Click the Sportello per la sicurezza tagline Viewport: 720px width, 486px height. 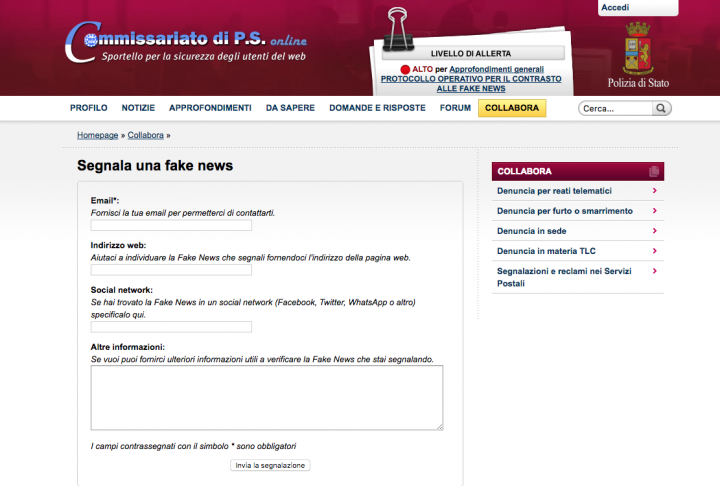(204, 57)
